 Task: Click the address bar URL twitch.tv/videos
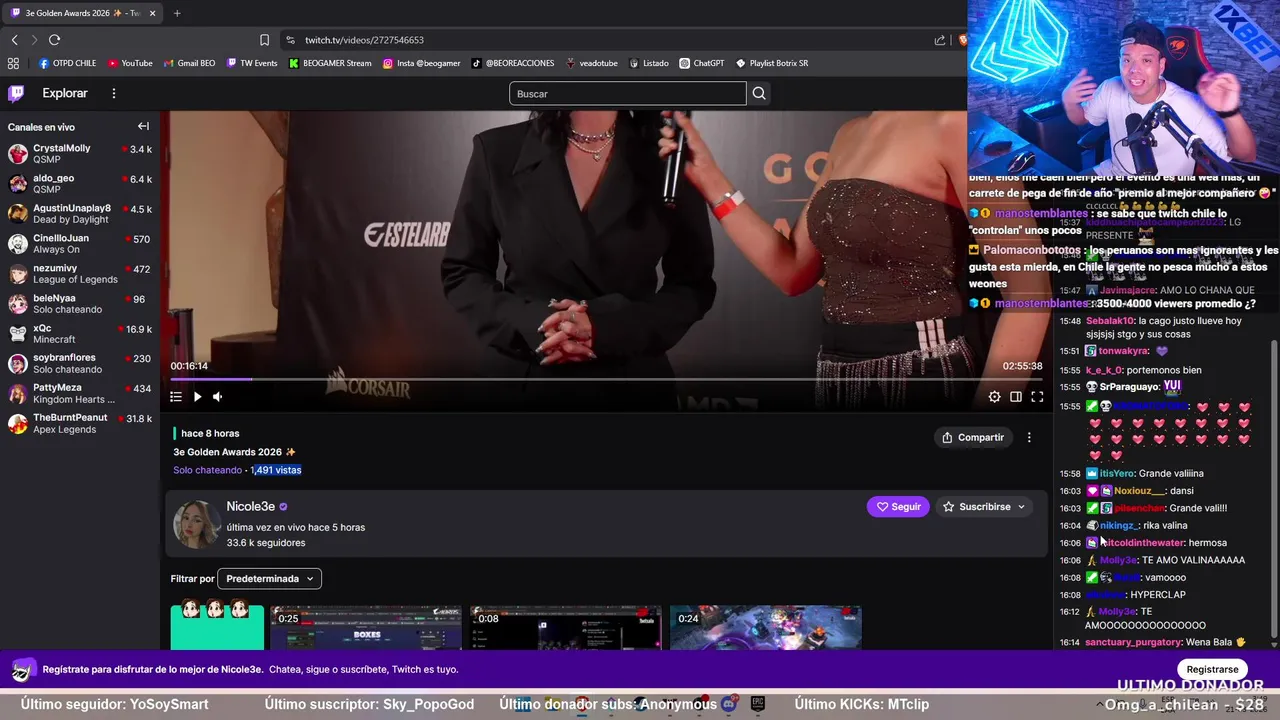(x=364, y=40)
